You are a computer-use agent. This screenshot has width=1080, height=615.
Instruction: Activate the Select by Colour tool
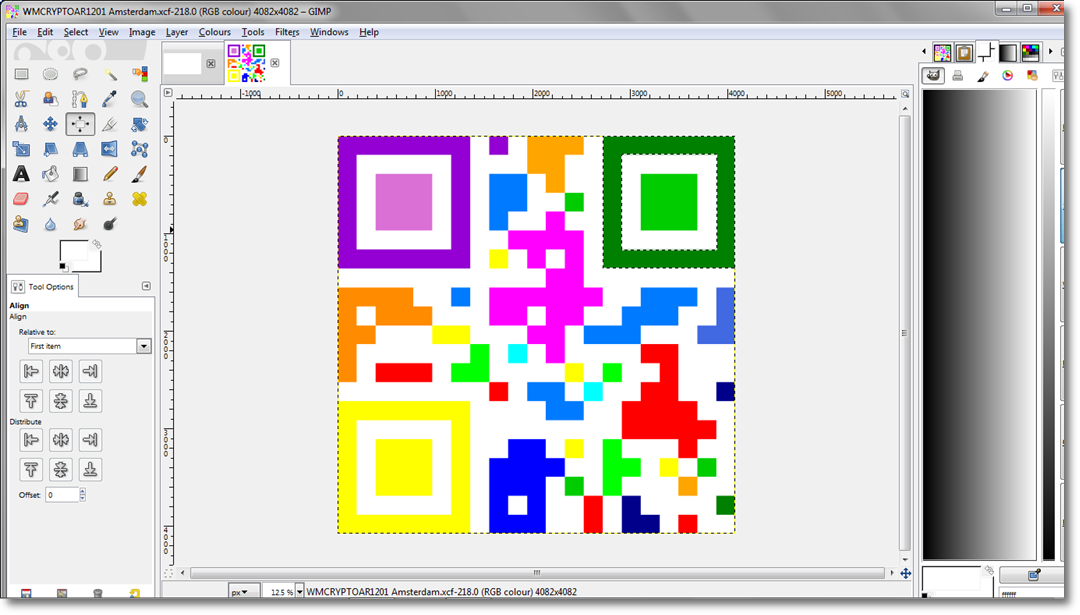coord(139,74)
